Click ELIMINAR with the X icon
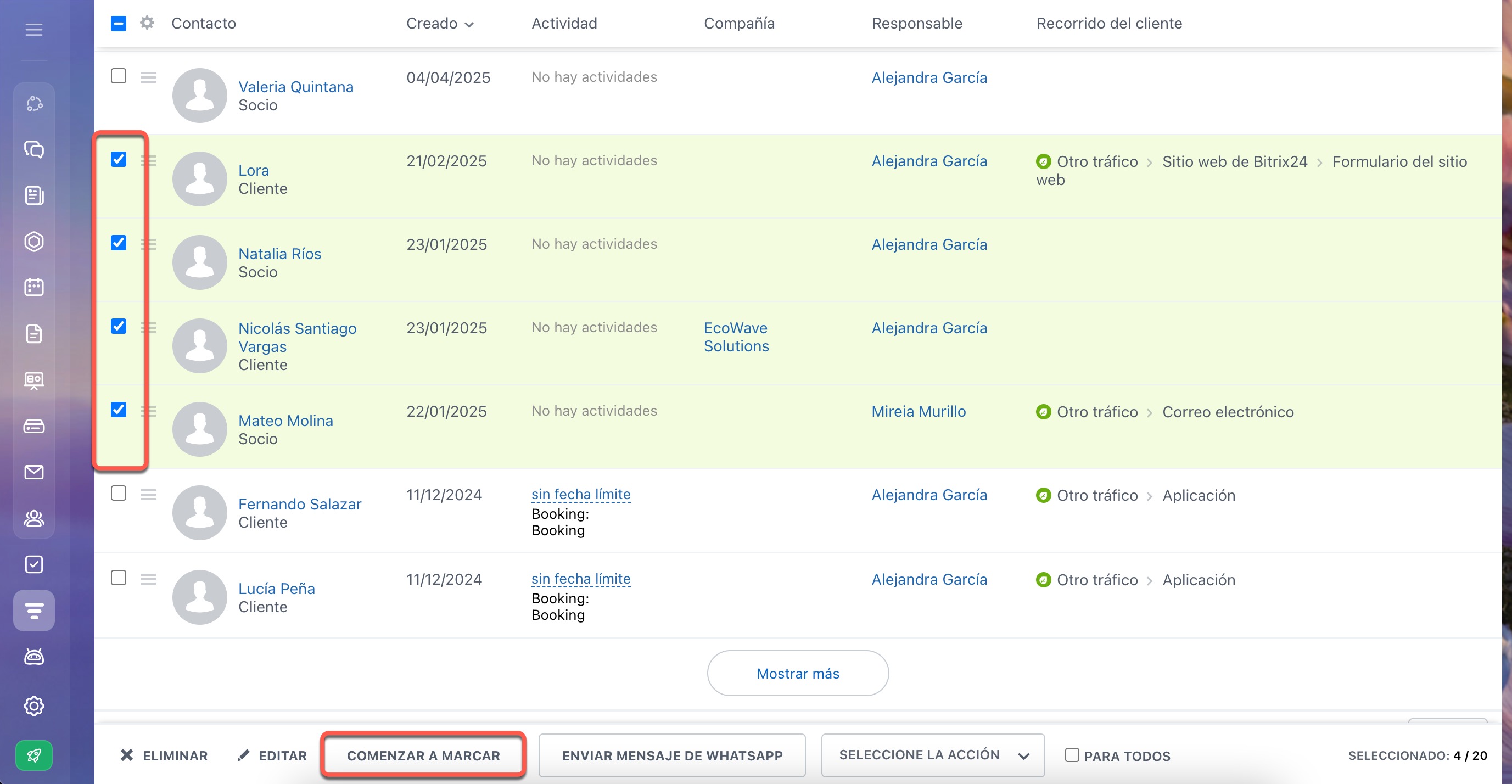The width and height of the screenshot is (1512, 784). click(x=164, y=755)
